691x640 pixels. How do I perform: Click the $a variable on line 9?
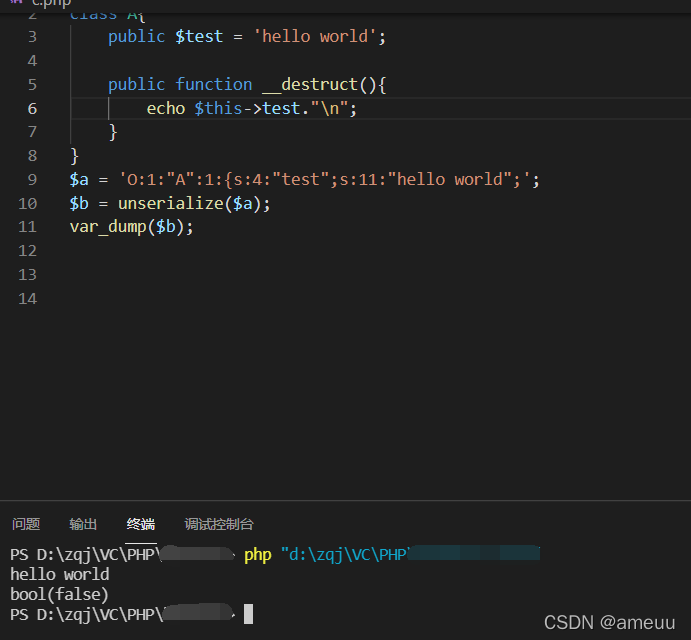(79, 180)
